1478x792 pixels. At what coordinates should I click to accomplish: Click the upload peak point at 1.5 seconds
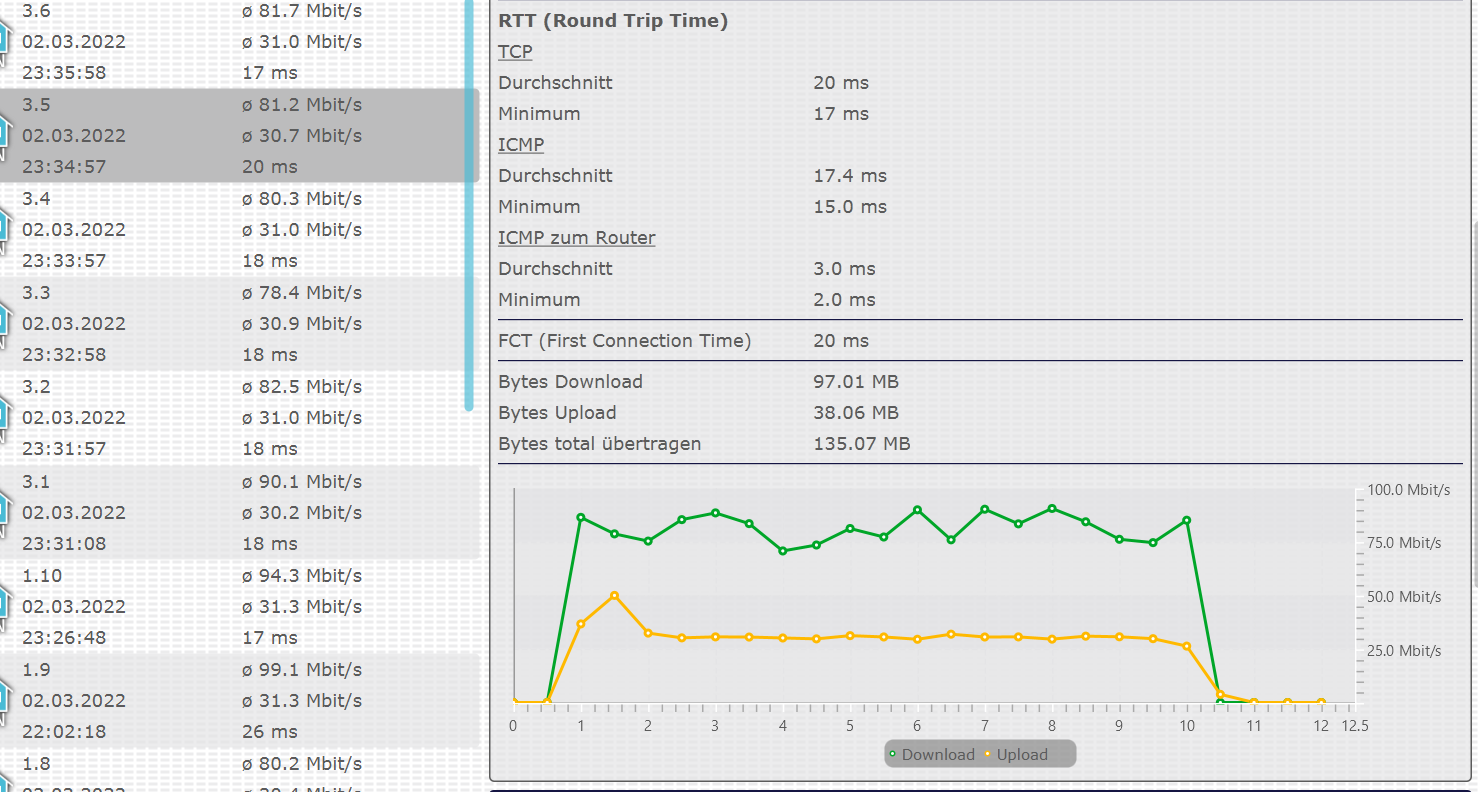614,595
